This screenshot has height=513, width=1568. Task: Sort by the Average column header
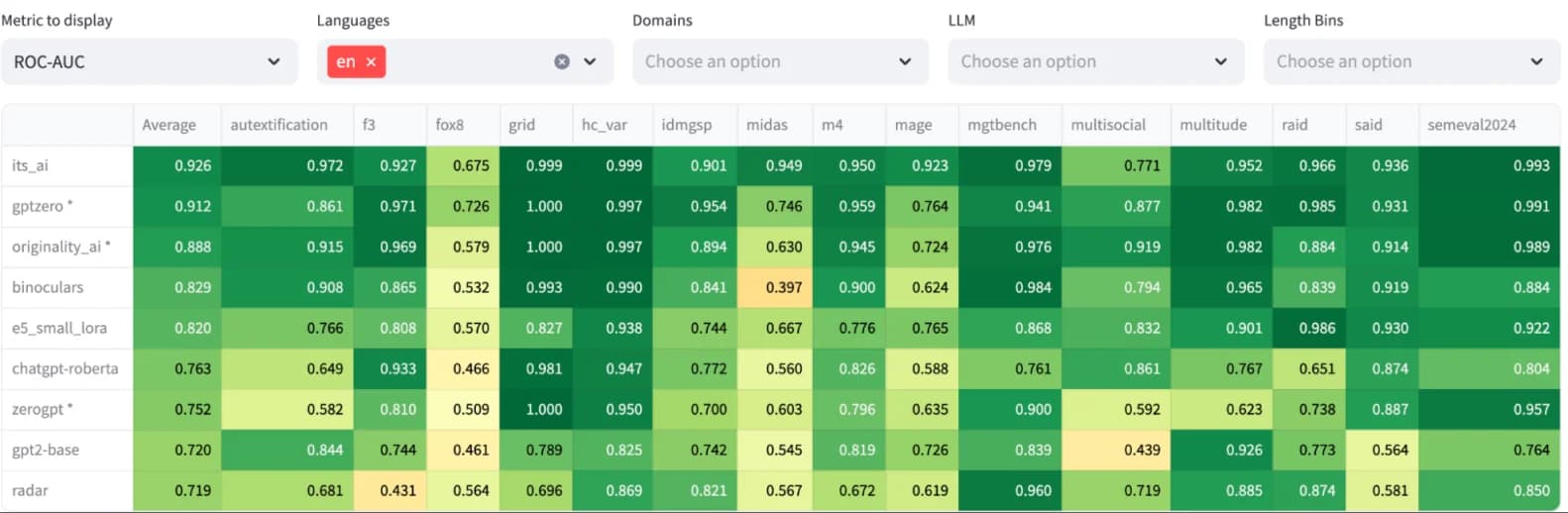coord(169,125)
